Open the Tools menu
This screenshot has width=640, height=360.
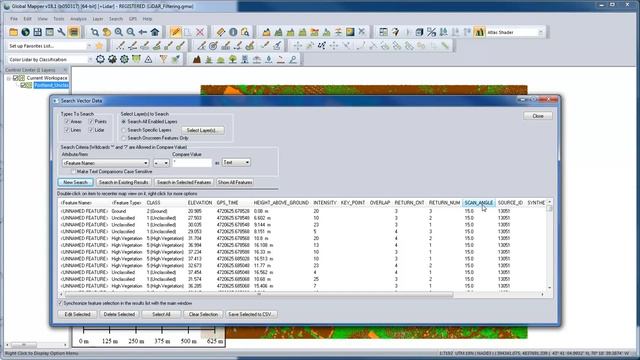coord(59,19)
